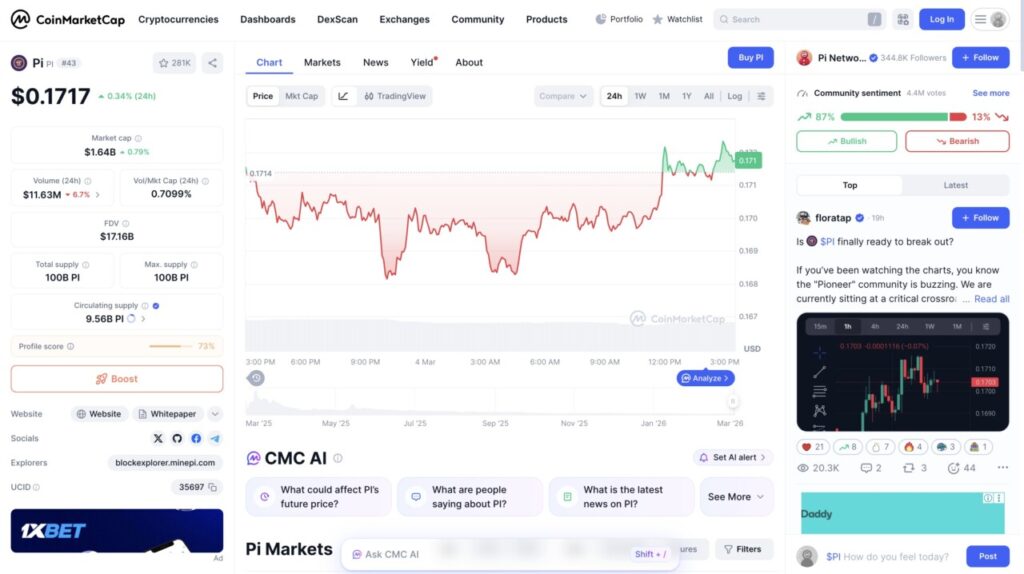Screen dimensions: 1024x574
Task: Switch the chart to line style icon
Action: tap(343, 96)
